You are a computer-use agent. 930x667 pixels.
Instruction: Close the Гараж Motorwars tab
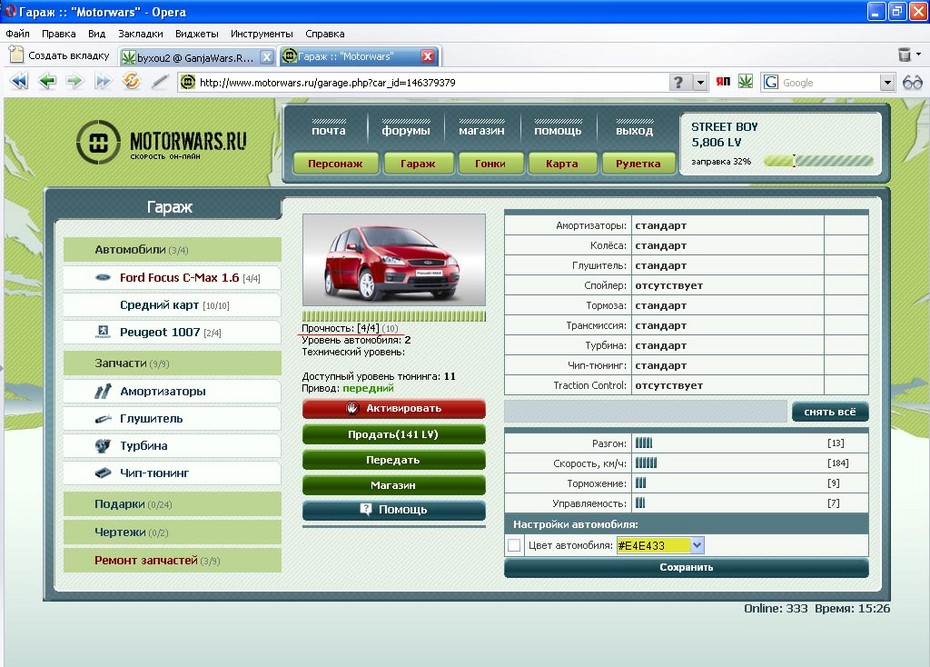[x=427, y=56]
